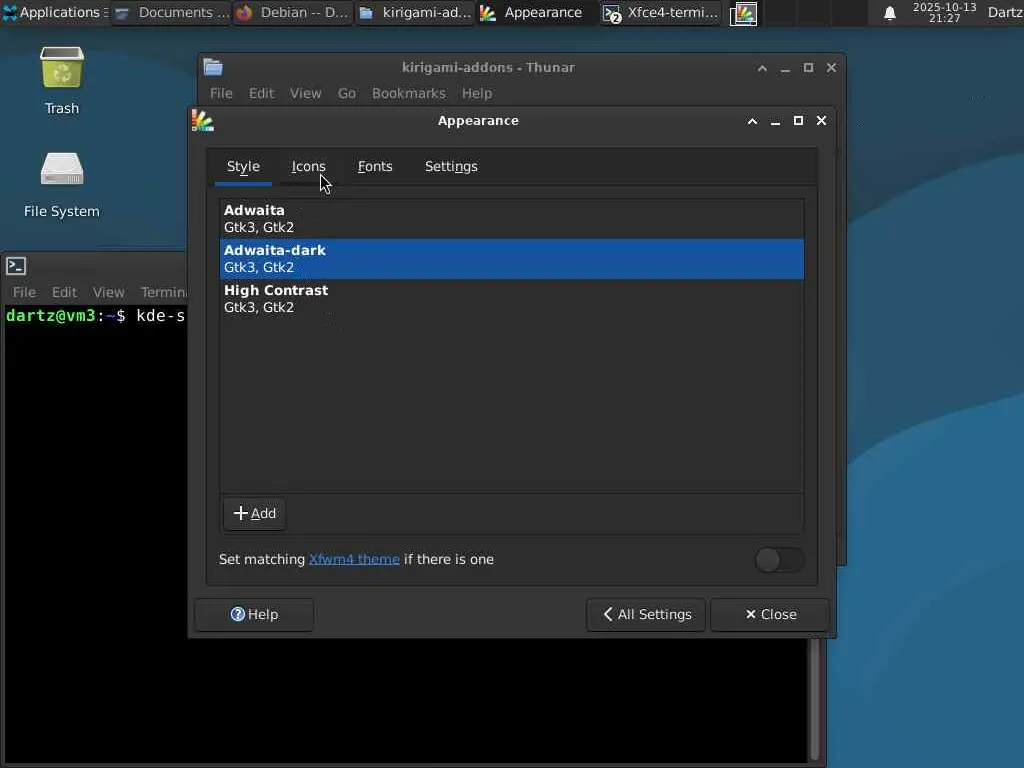Image resolution: width=1024 pixels, height=768 pixels.
Task: Click the terminal window icon
Action: point(16,266)
